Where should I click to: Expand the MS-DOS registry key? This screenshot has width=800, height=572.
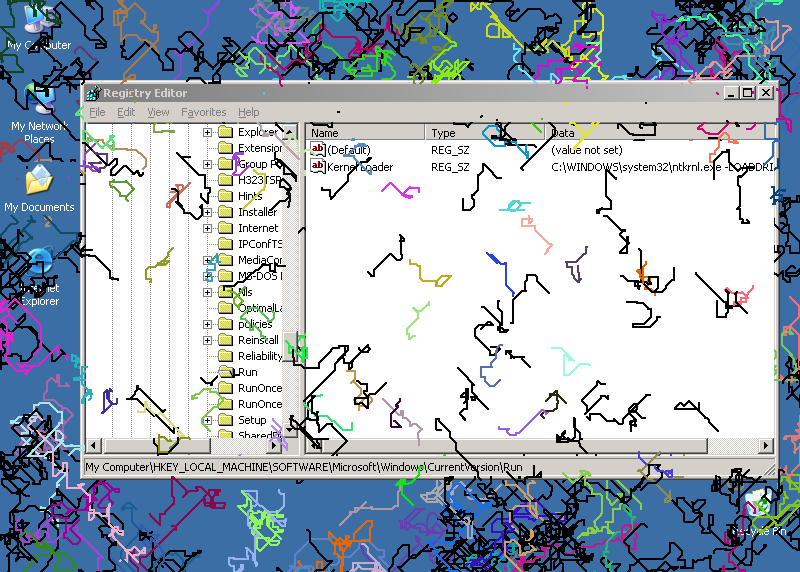(207, 276)
